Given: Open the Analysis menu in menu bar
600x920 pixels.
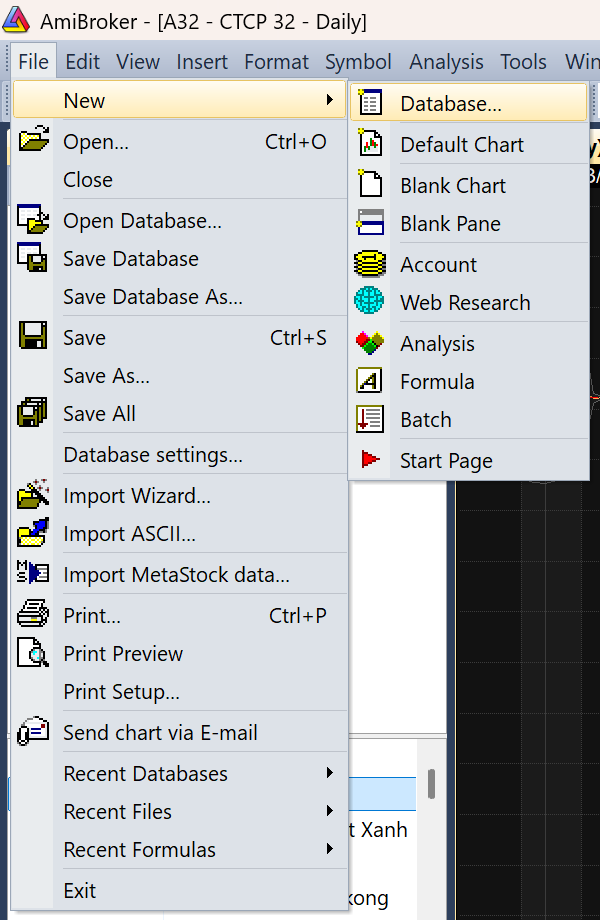Looking at the screenshot, I should pyautogui.click(x=446, y=62).
